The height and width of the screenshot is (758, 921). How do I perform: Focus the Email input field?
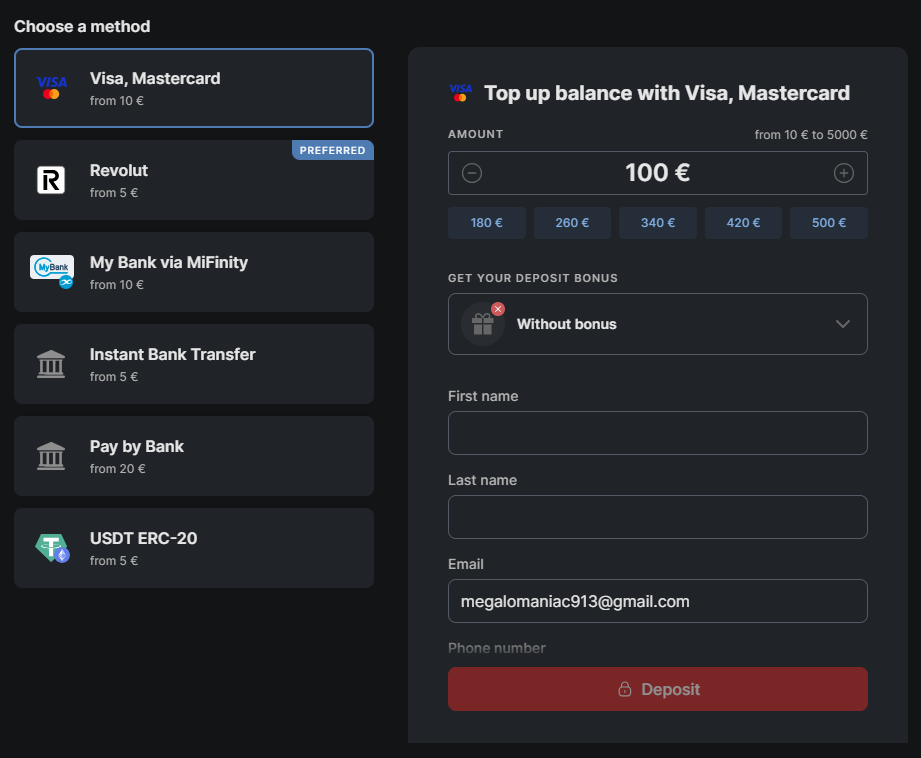click(657, 601)
